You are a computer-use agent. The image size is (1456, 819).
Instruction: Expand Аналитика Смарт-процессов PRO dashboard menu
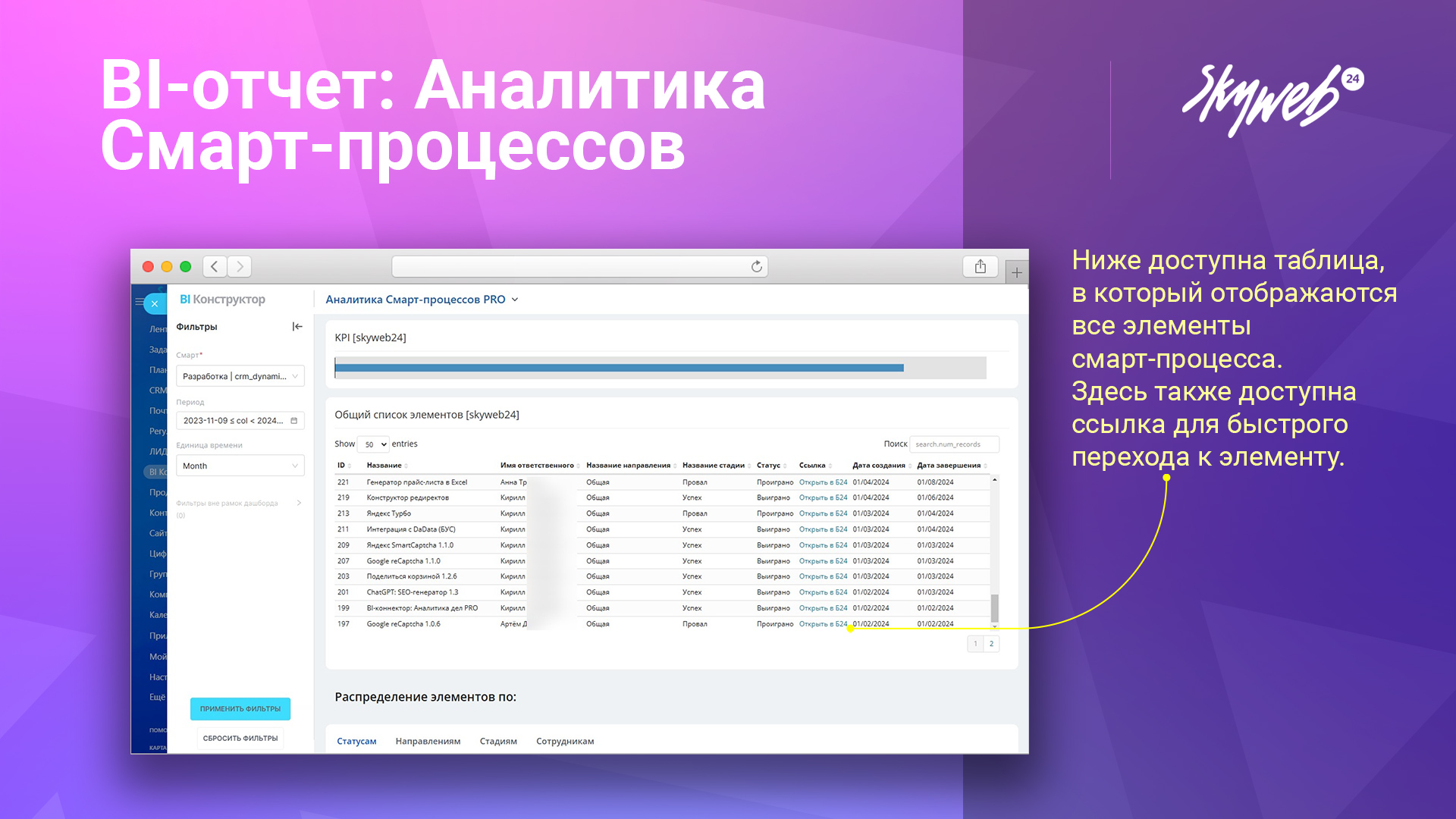(515, 300)
